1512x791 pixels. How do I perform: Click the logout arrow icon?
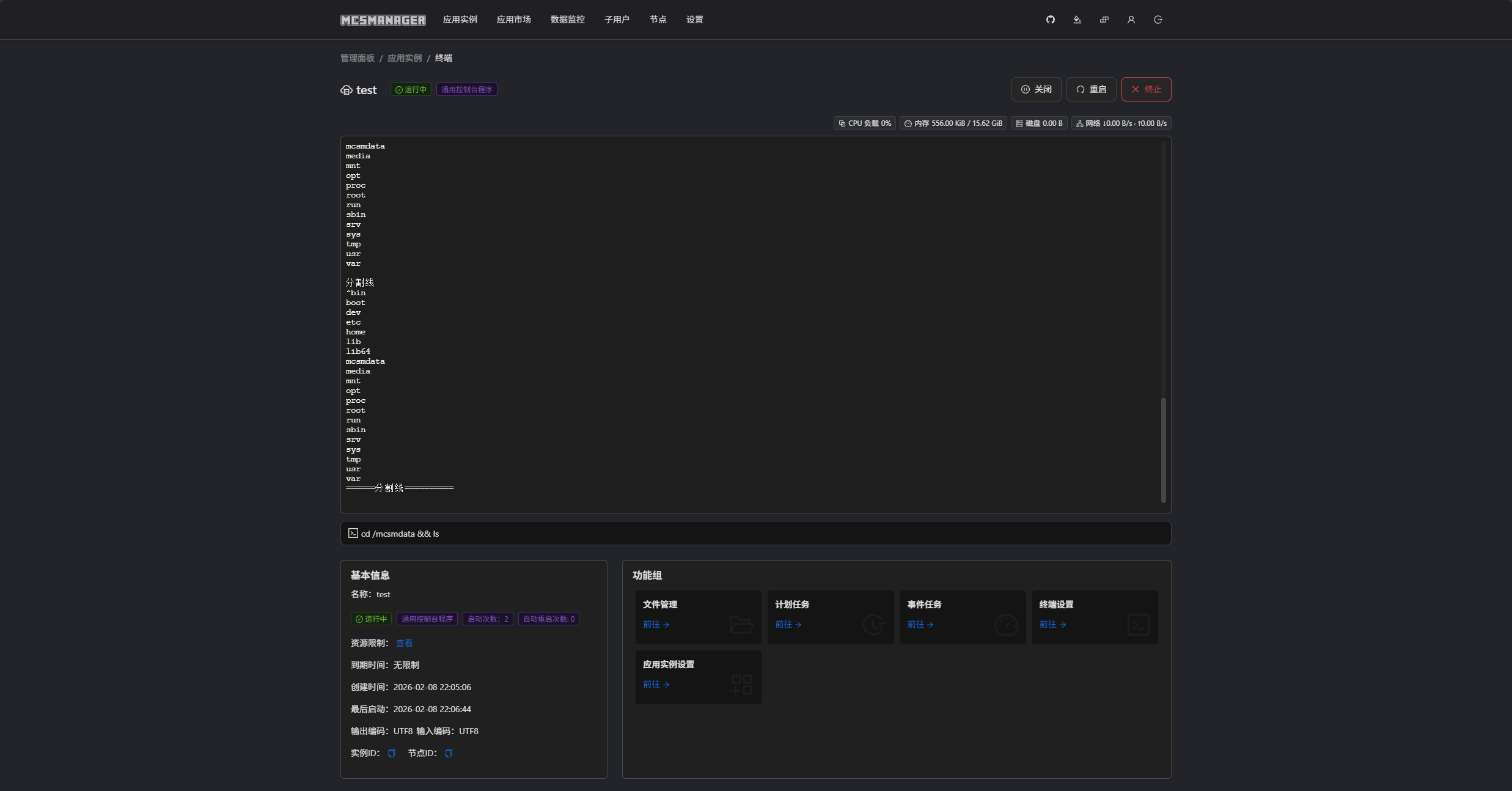click(x=1158, y=20)
